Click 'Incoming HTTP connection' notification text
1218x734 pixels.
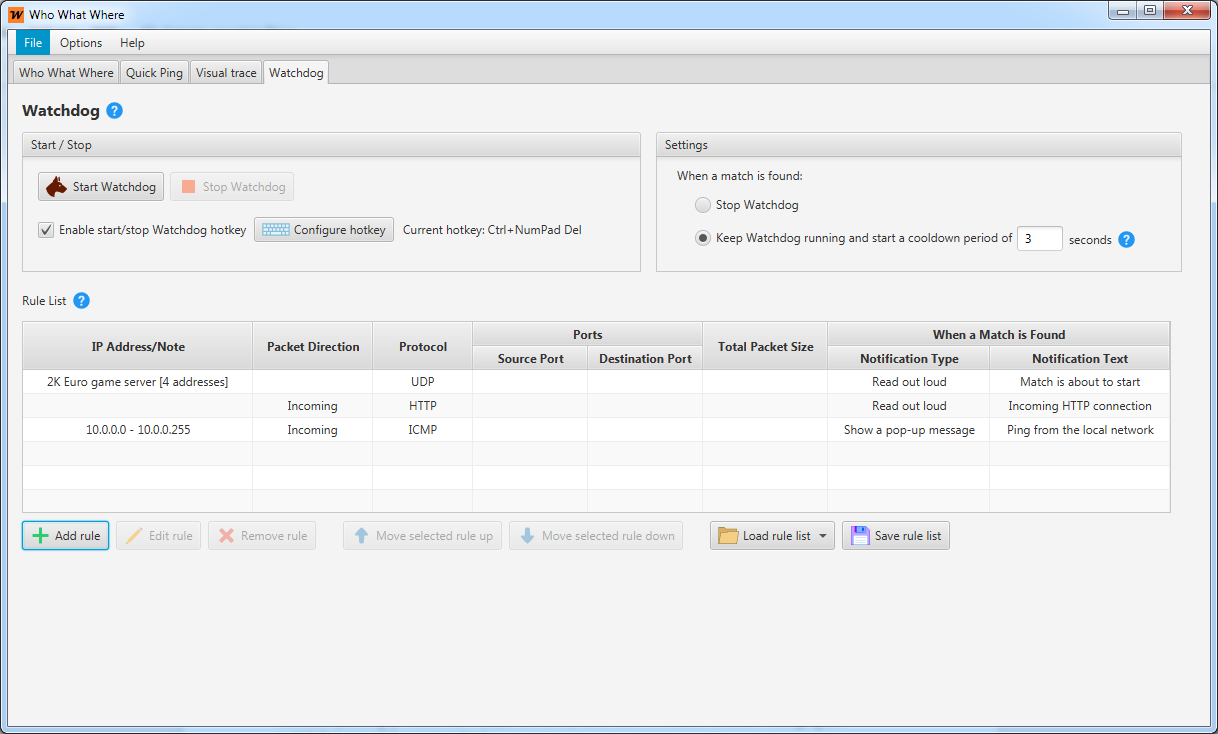(1080, 406)
